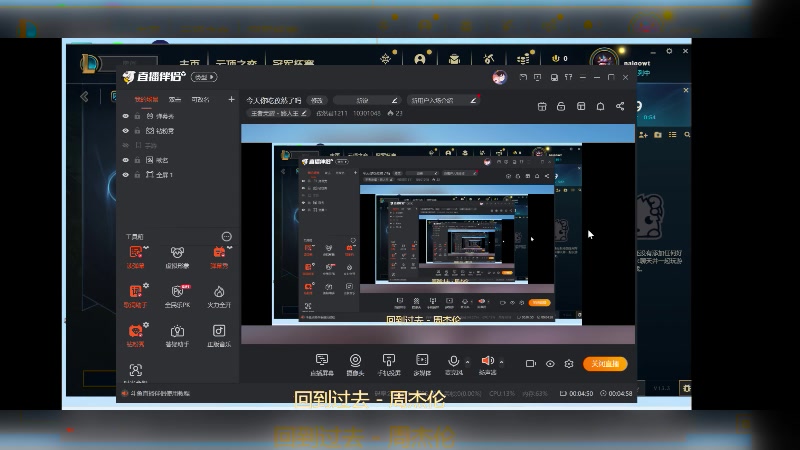Open the 正版音乐 music tool
The height and width of the screenshot is (450, 800).
219,336
